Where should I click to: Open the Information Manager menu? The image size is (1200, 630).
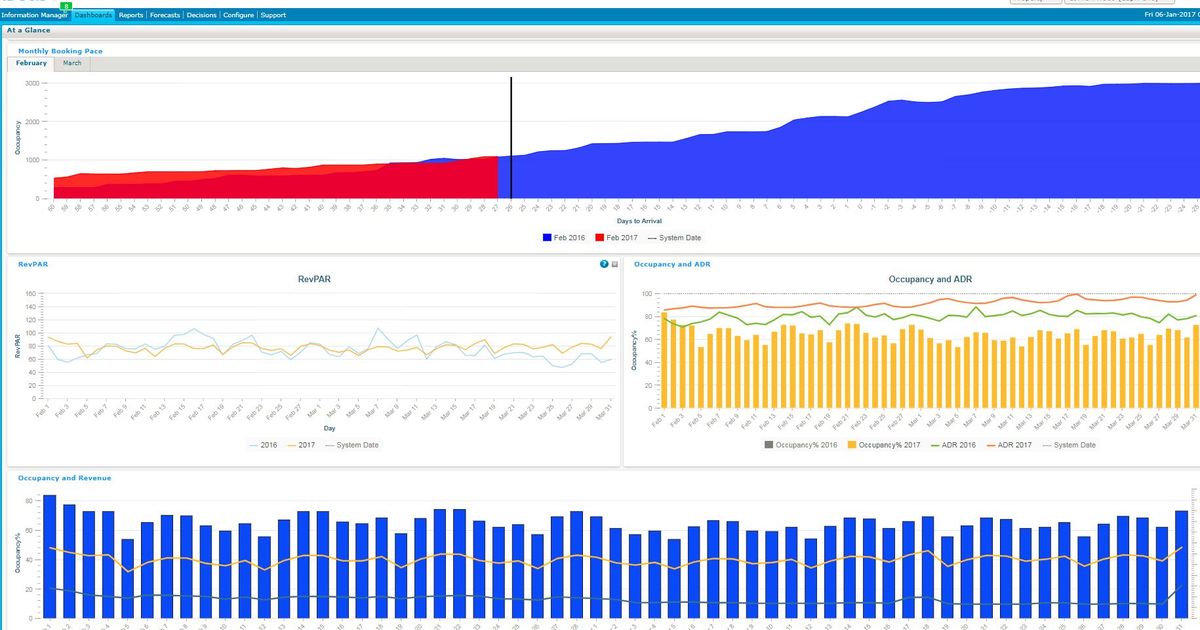(x=34, y=15)
